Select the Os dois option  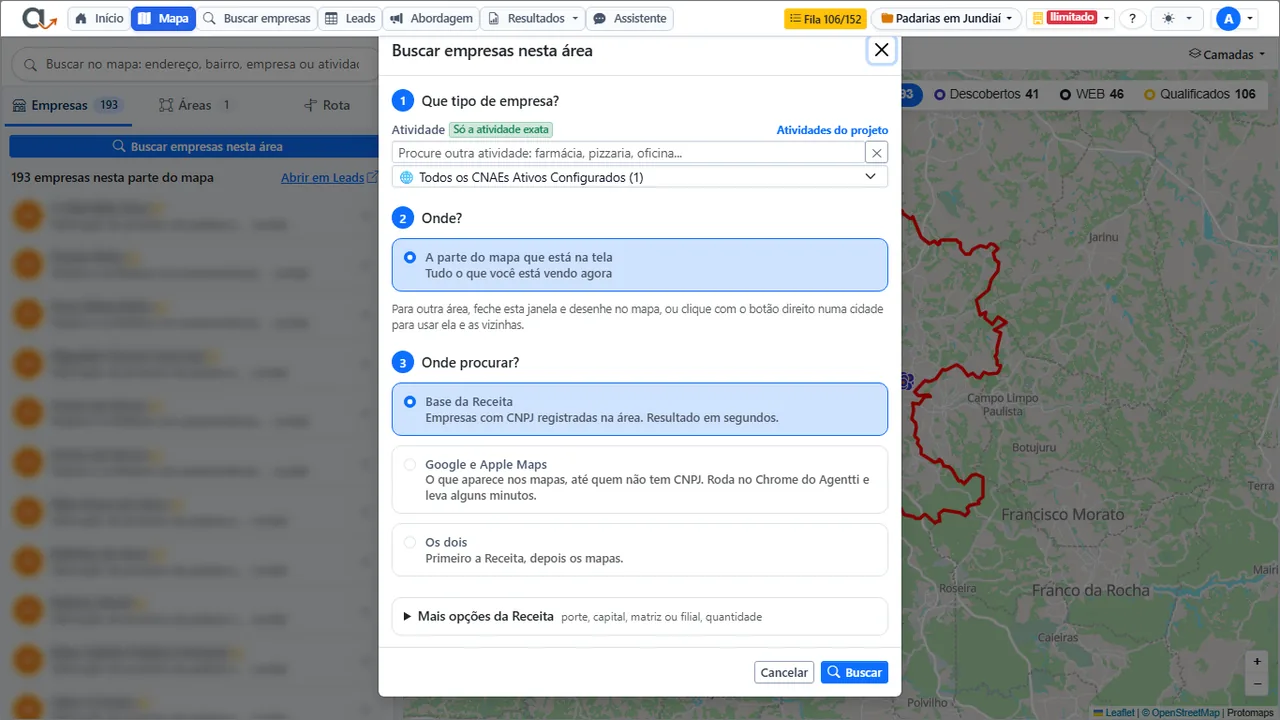640,550
